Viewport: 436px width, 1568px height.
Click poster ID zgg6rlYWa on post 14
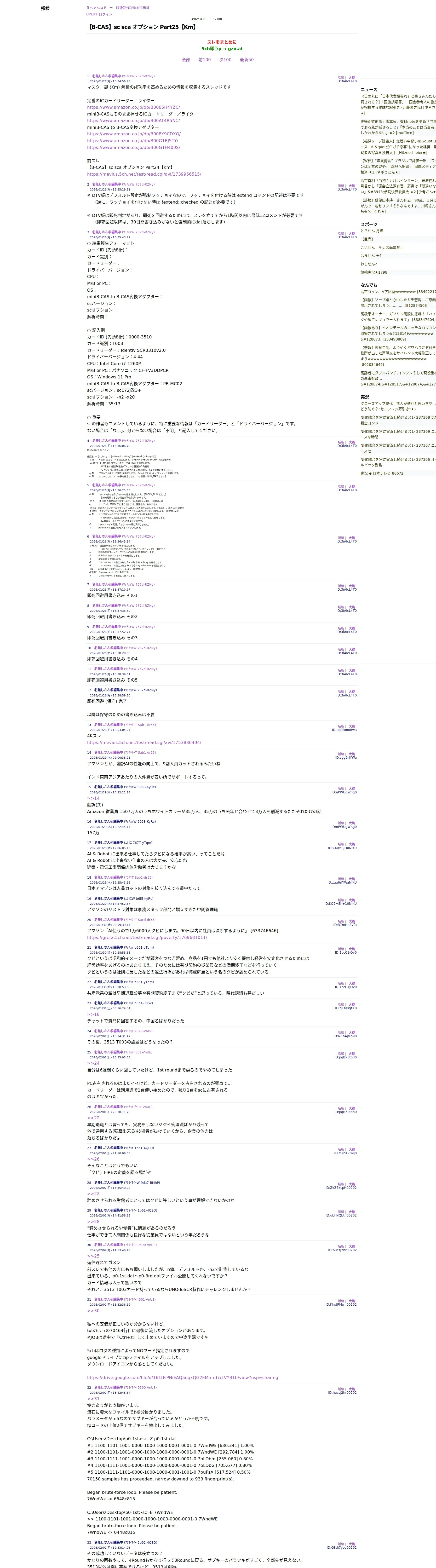pos(346,758)
